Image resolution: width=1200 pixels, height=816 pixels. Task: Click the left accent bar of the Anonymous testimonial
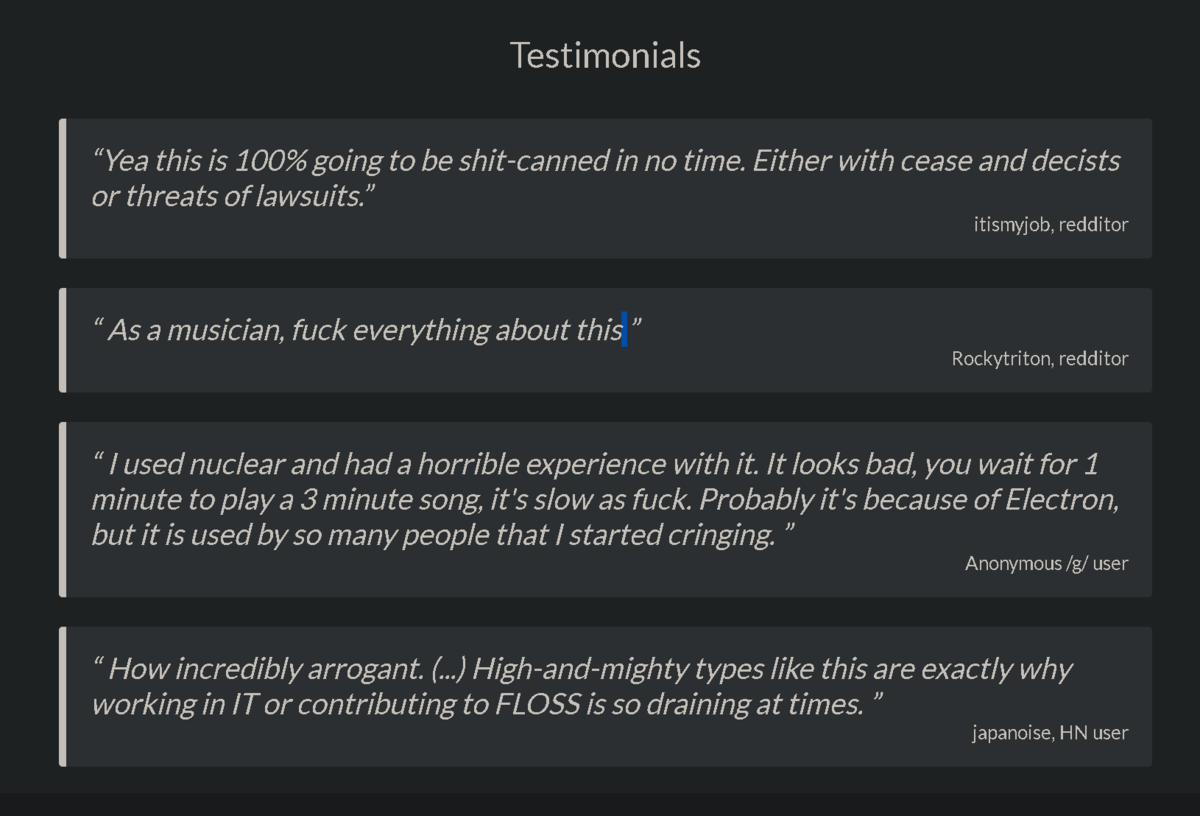tap(63, 510)
